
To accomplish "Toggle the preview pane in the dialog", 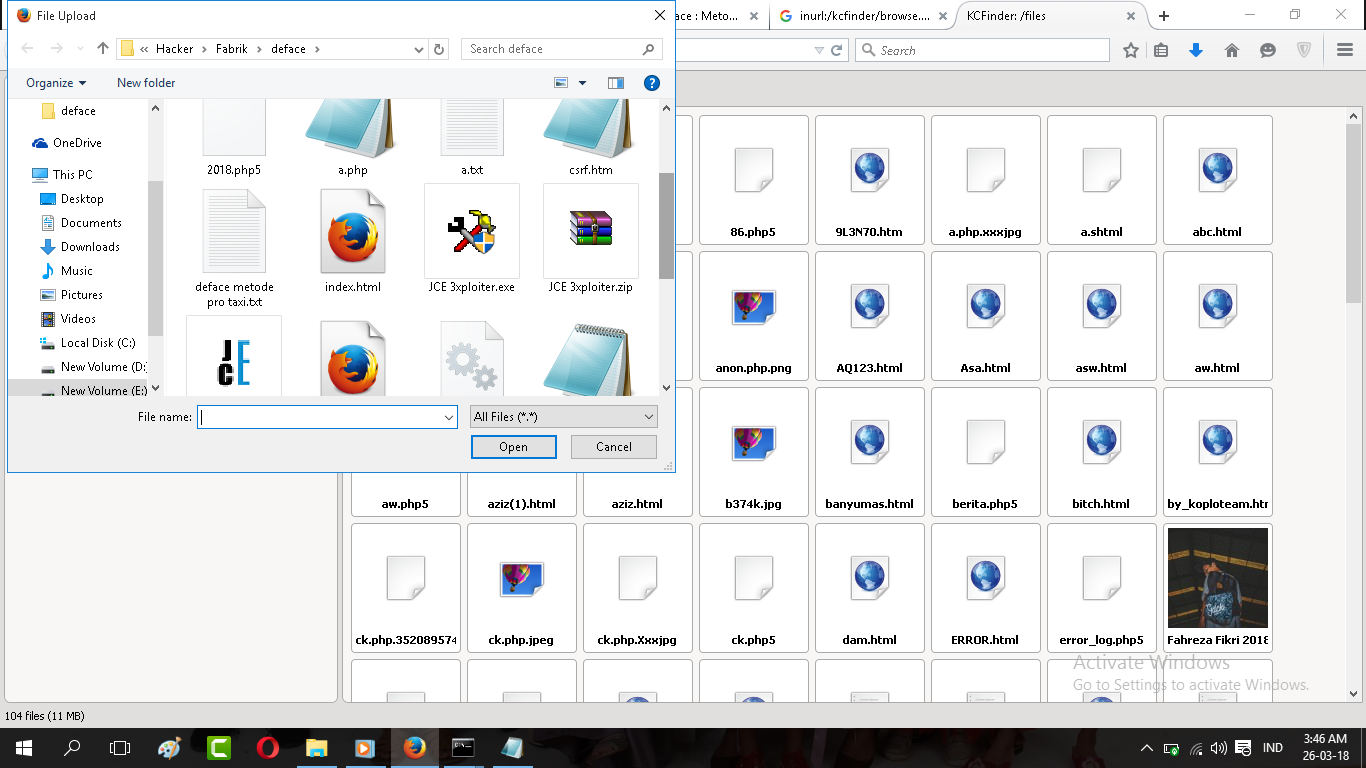I will [616, 82].
